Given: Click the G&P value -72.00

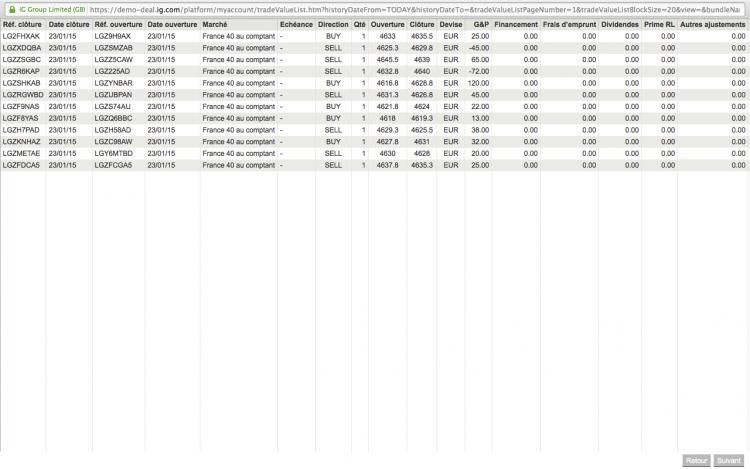Looking at the screenshot, I should [x=479, y=71].
